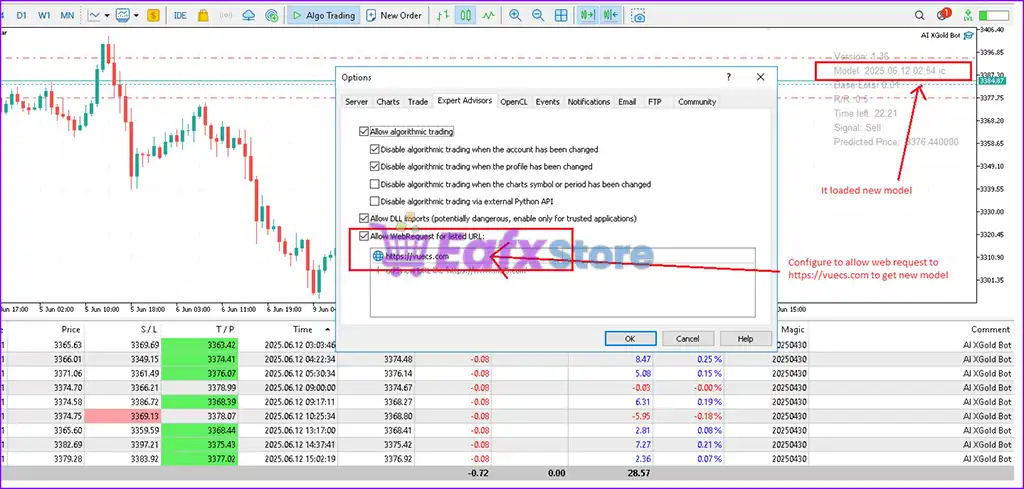Toggle Allow algorithmic trading checkbox
This screenshot has width=1024, height=489.
click(x=364, y=132)
